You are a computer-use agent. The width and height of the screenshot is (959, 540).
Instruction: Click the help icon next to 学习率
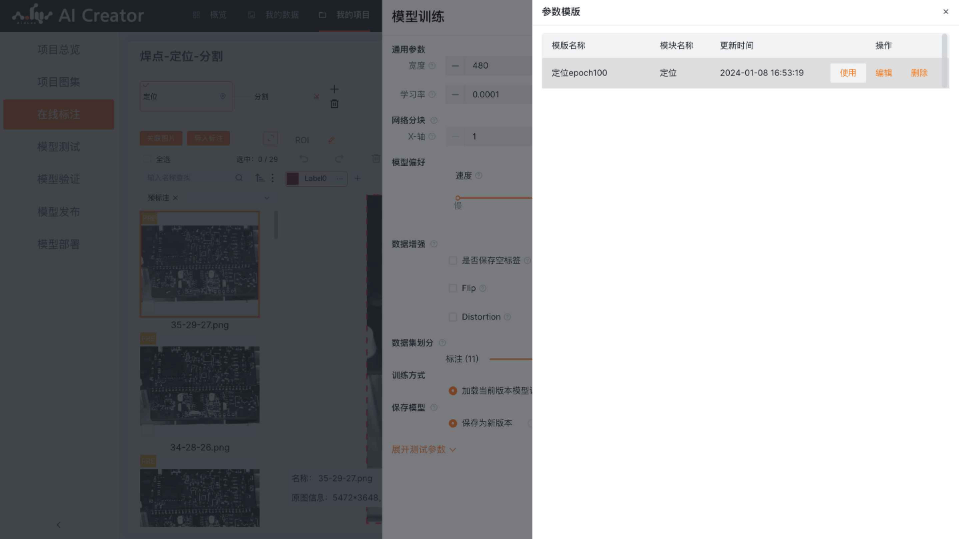[432, 94]
